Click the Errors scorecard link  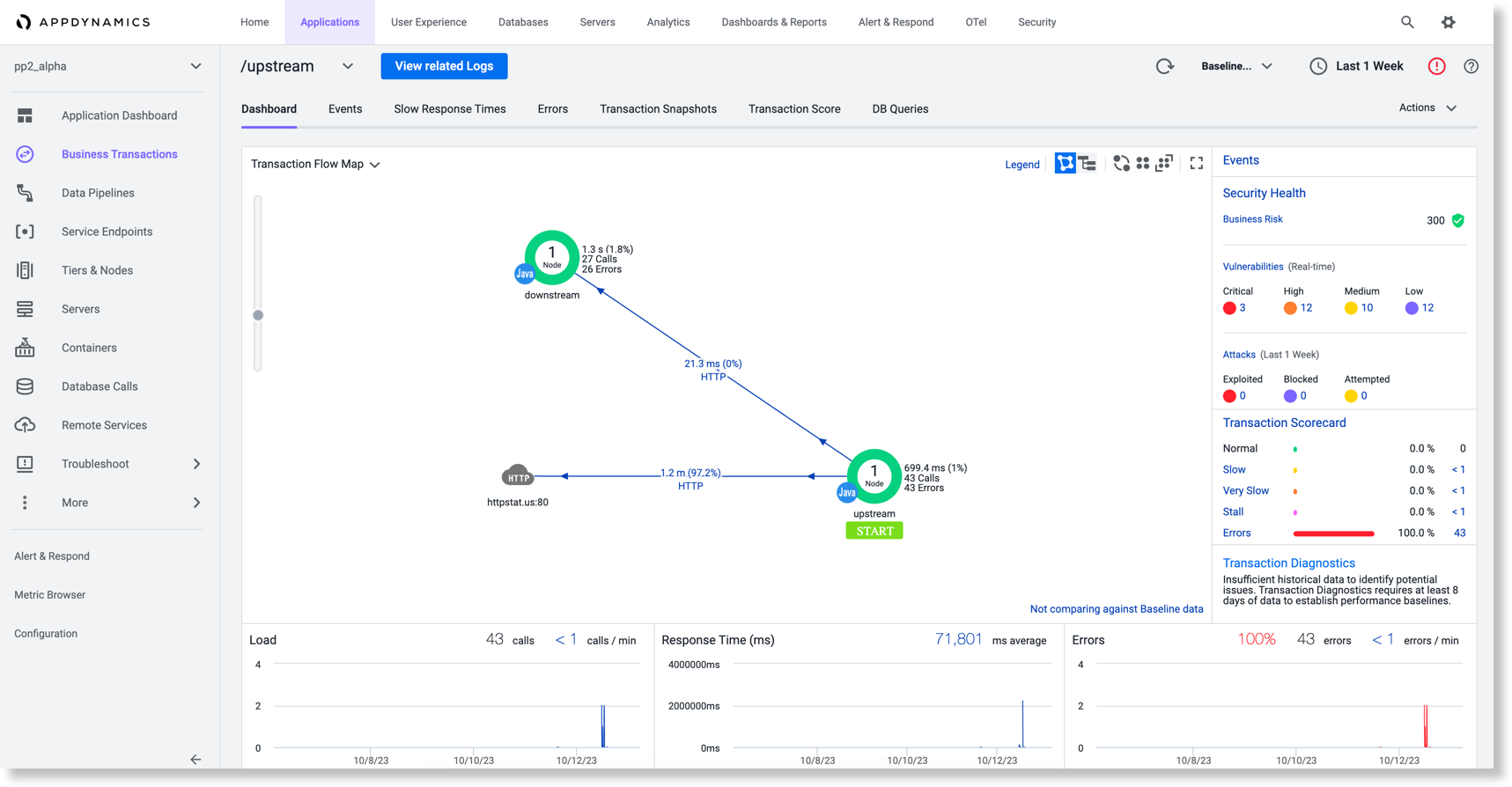click(1236, 533)
